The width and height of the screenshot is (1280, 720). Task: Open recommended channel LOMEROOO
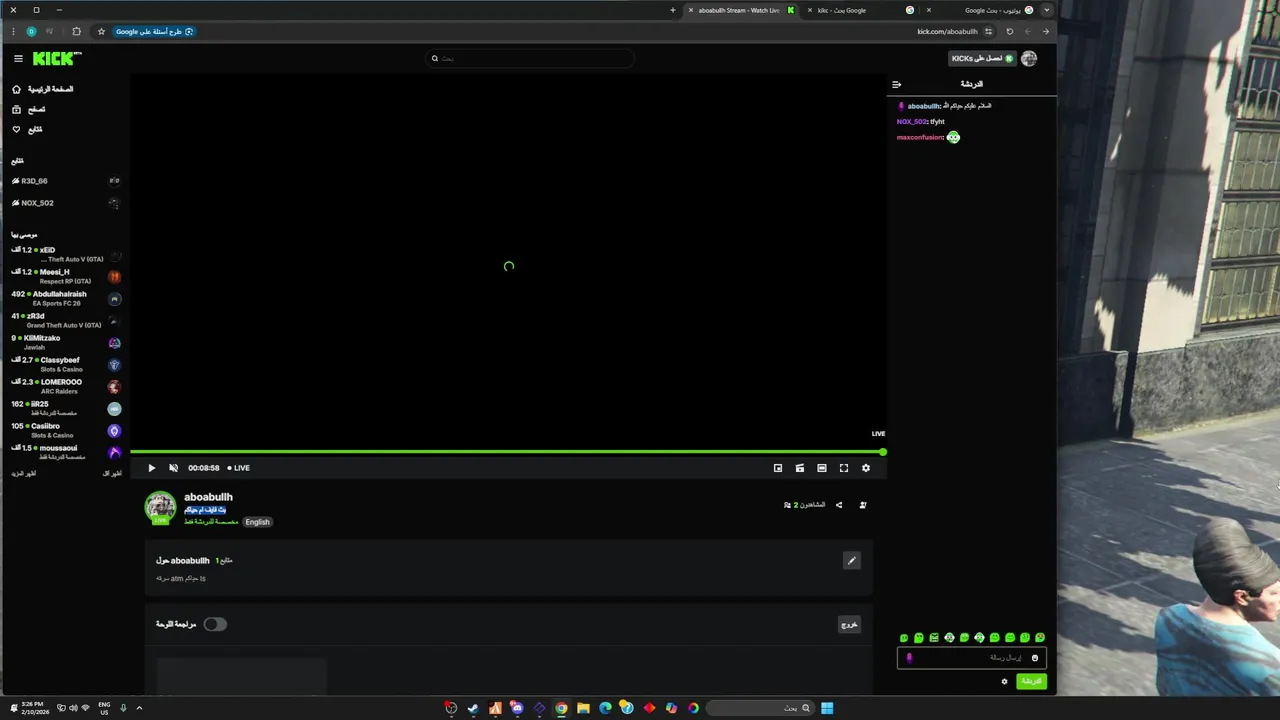tap(65, 386)
